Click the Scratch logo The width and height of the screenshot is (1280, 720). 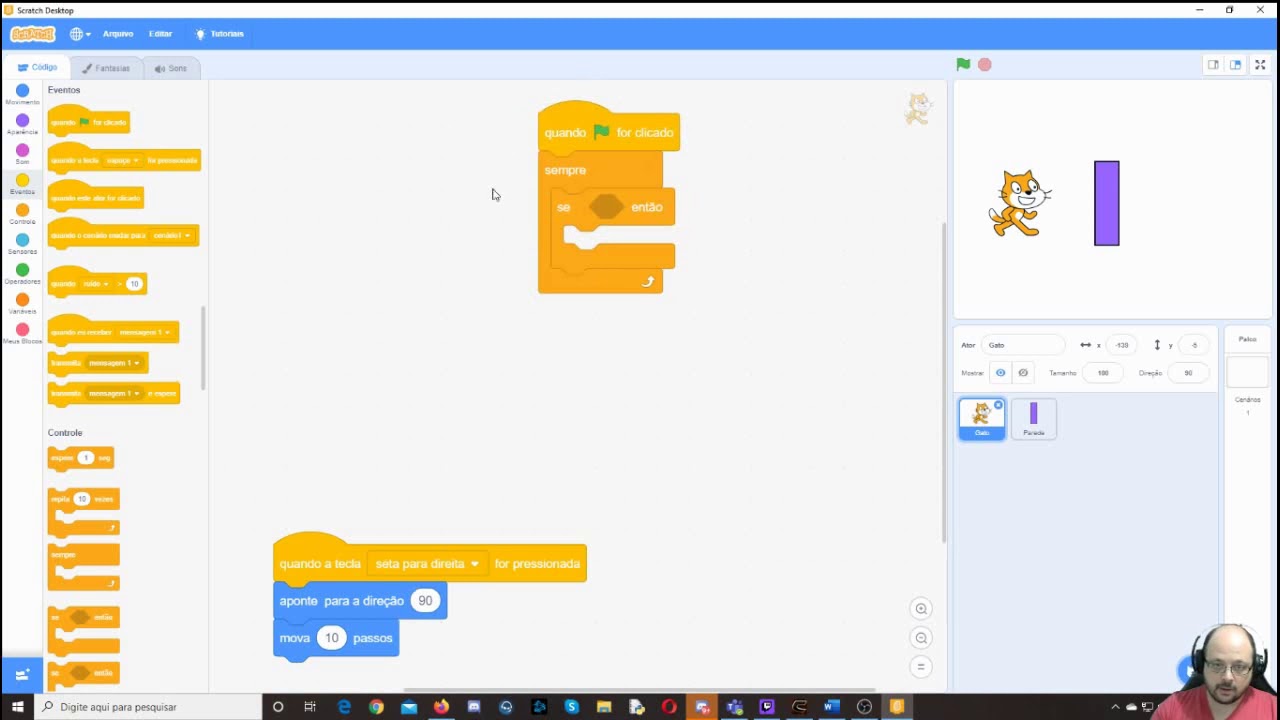(x=32, y=34)
